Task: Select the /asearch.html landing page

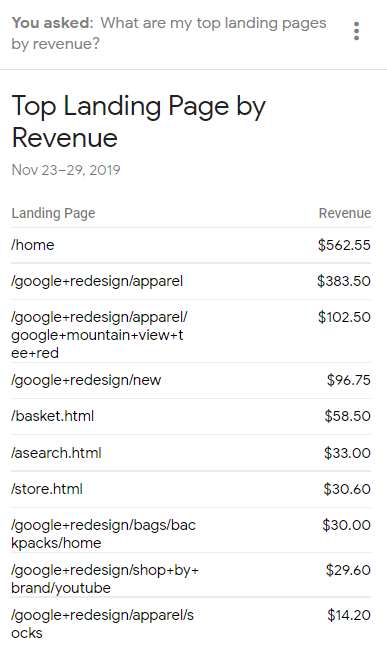Action: pos(56,453)
